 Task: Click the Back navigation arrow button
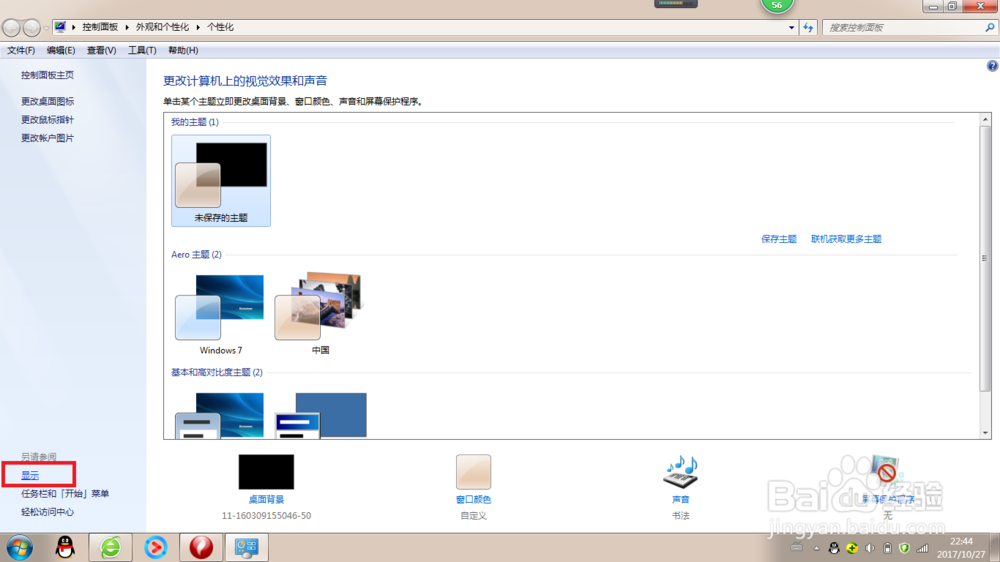coord(11,27)
